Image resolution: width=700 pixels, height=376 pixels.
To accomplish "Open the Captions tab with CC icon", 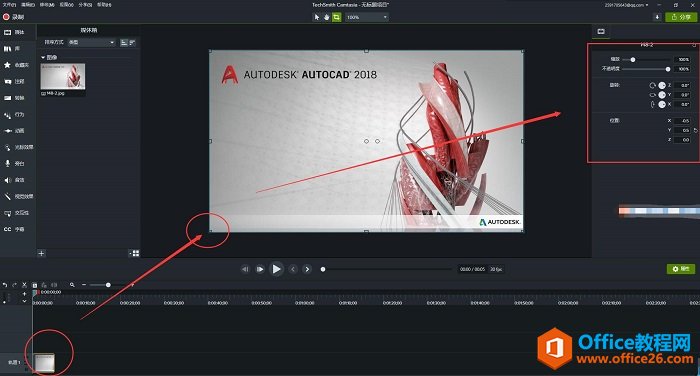I will tap(14, 229).
